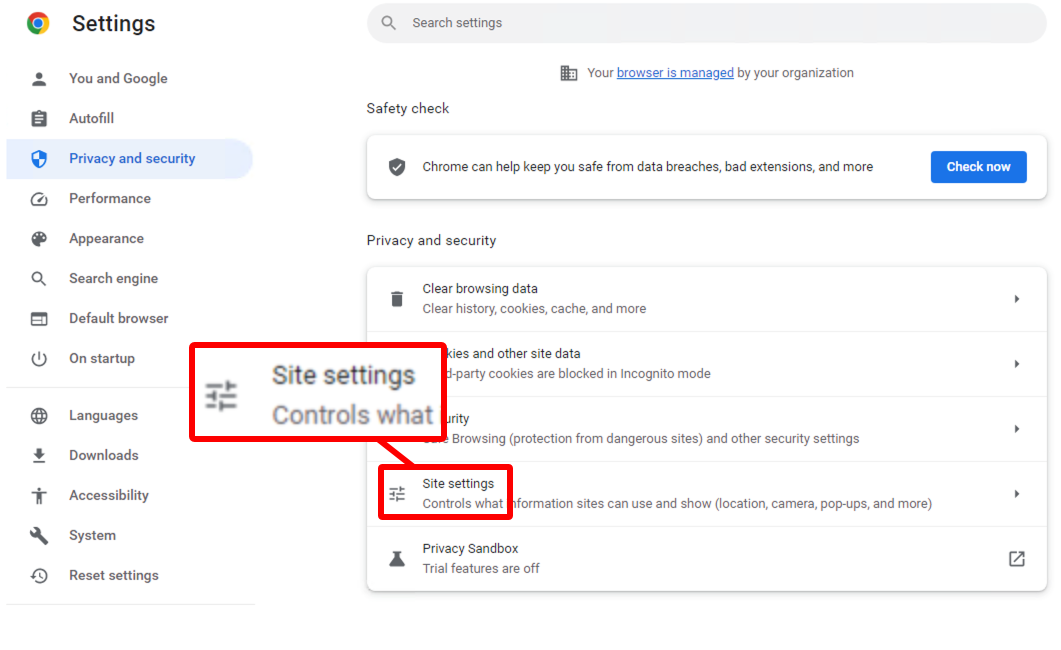Expand the Security settings row
1061x650 pixels.
pos(1018,428)
